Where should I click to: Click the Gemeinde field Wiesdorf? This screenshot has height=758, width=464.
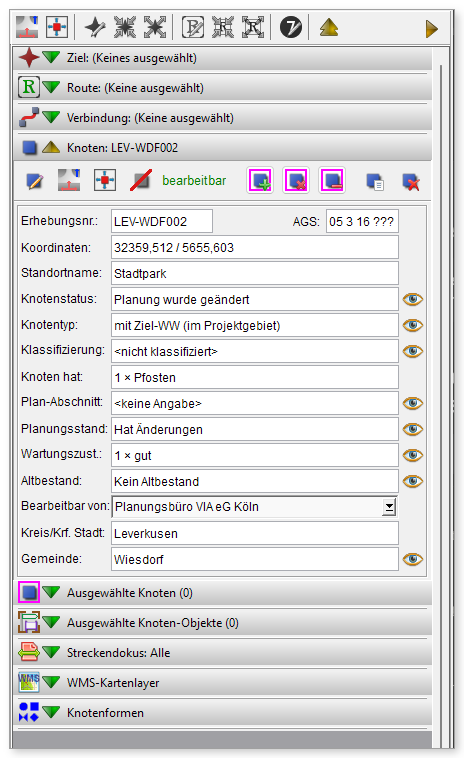pos(255,559)
